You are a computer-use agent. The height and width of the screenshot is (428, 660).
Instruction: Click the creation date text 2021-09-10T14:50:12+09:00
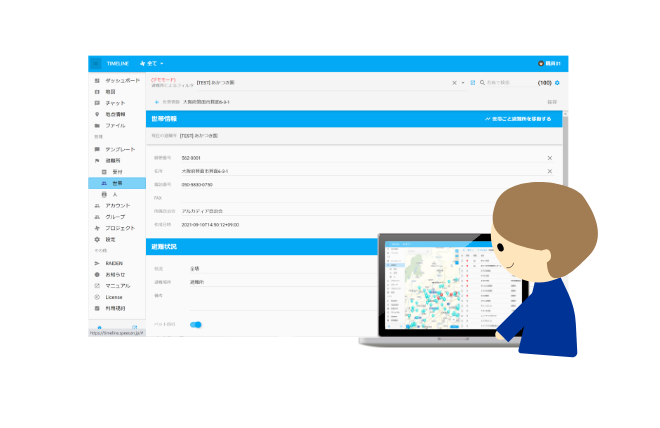coord(210,225)
